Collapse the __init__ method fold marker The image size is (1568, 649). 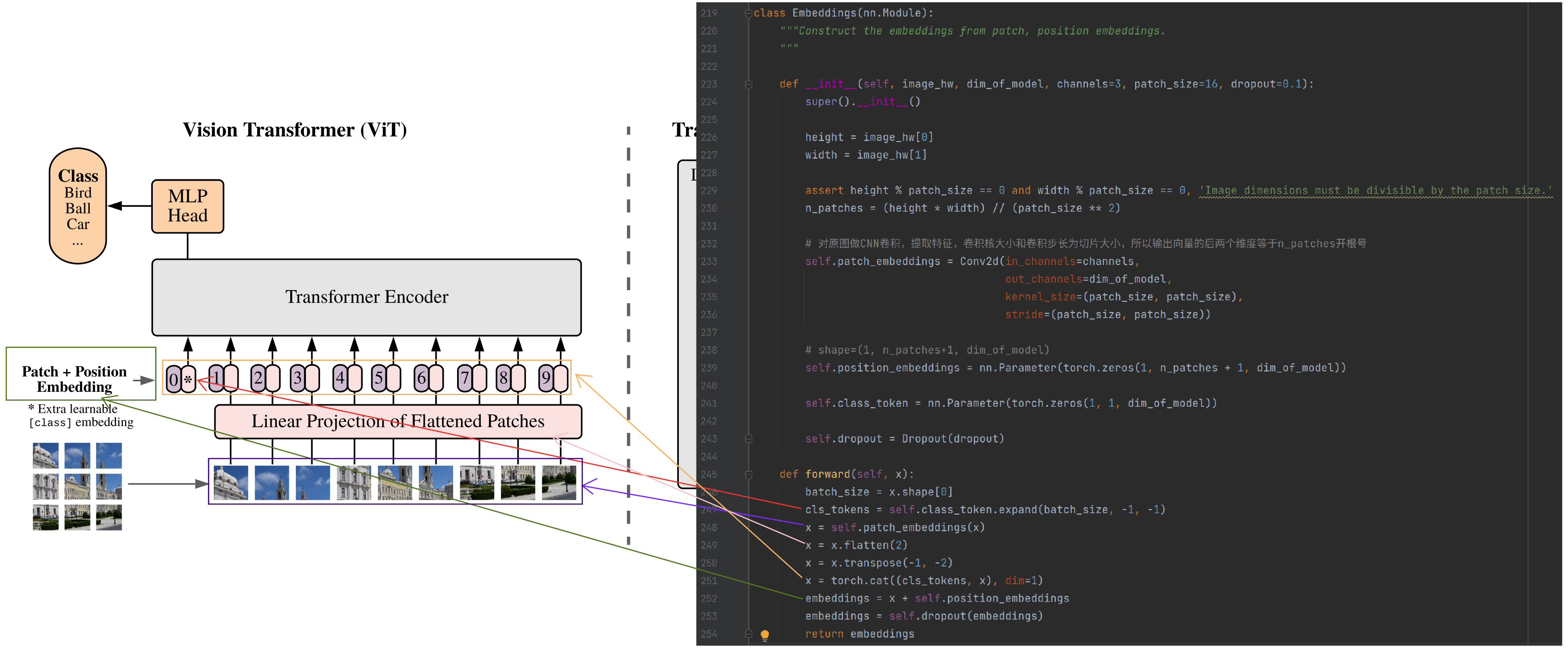(x=748, y=85)
